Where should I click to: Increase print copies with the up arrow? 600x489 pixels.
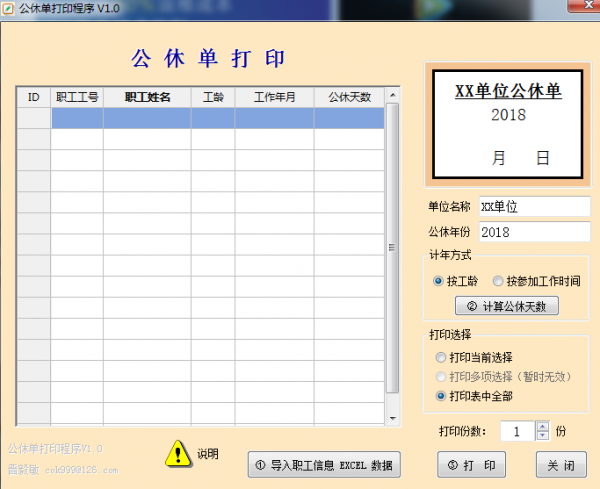[543, 426]
